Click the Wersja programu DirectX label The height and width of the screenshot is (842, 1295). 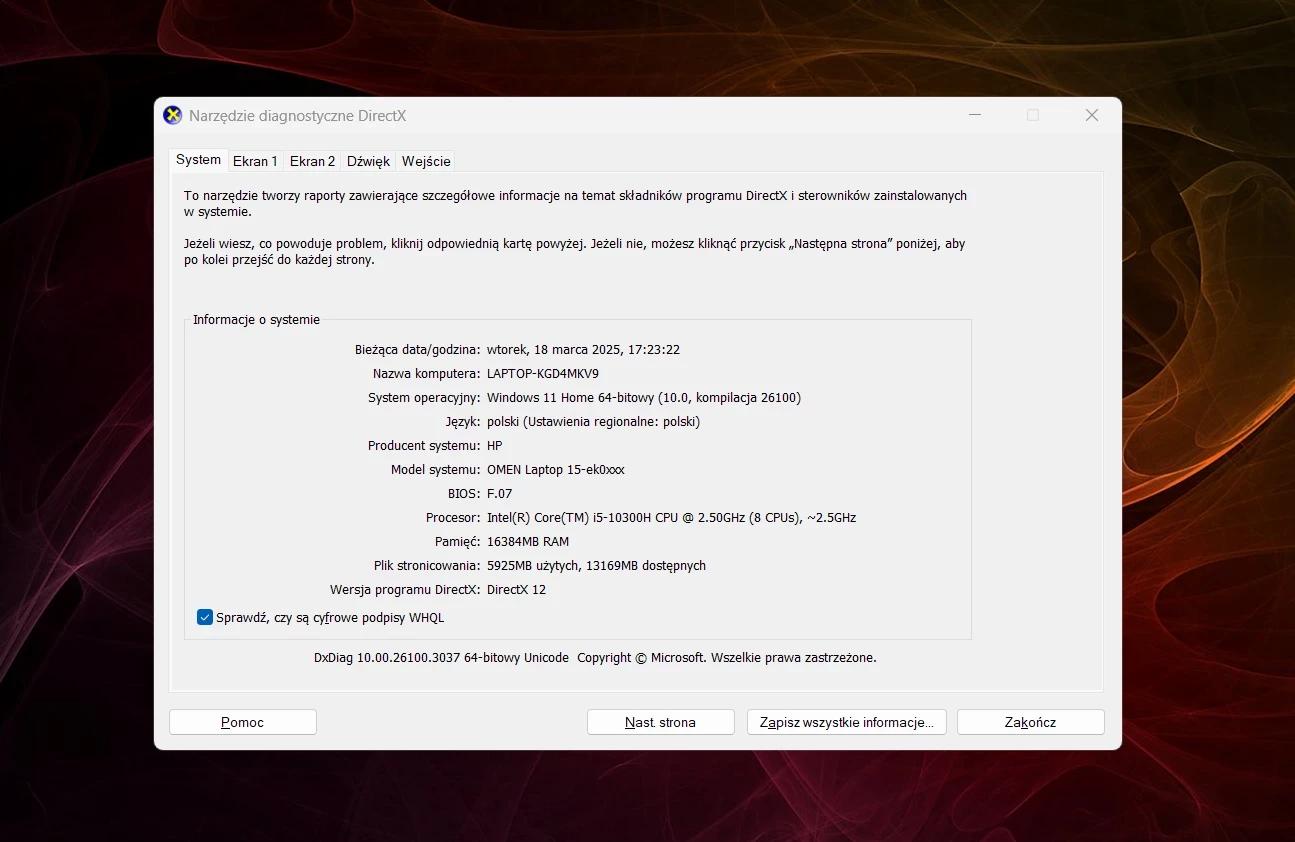(405, 590)
